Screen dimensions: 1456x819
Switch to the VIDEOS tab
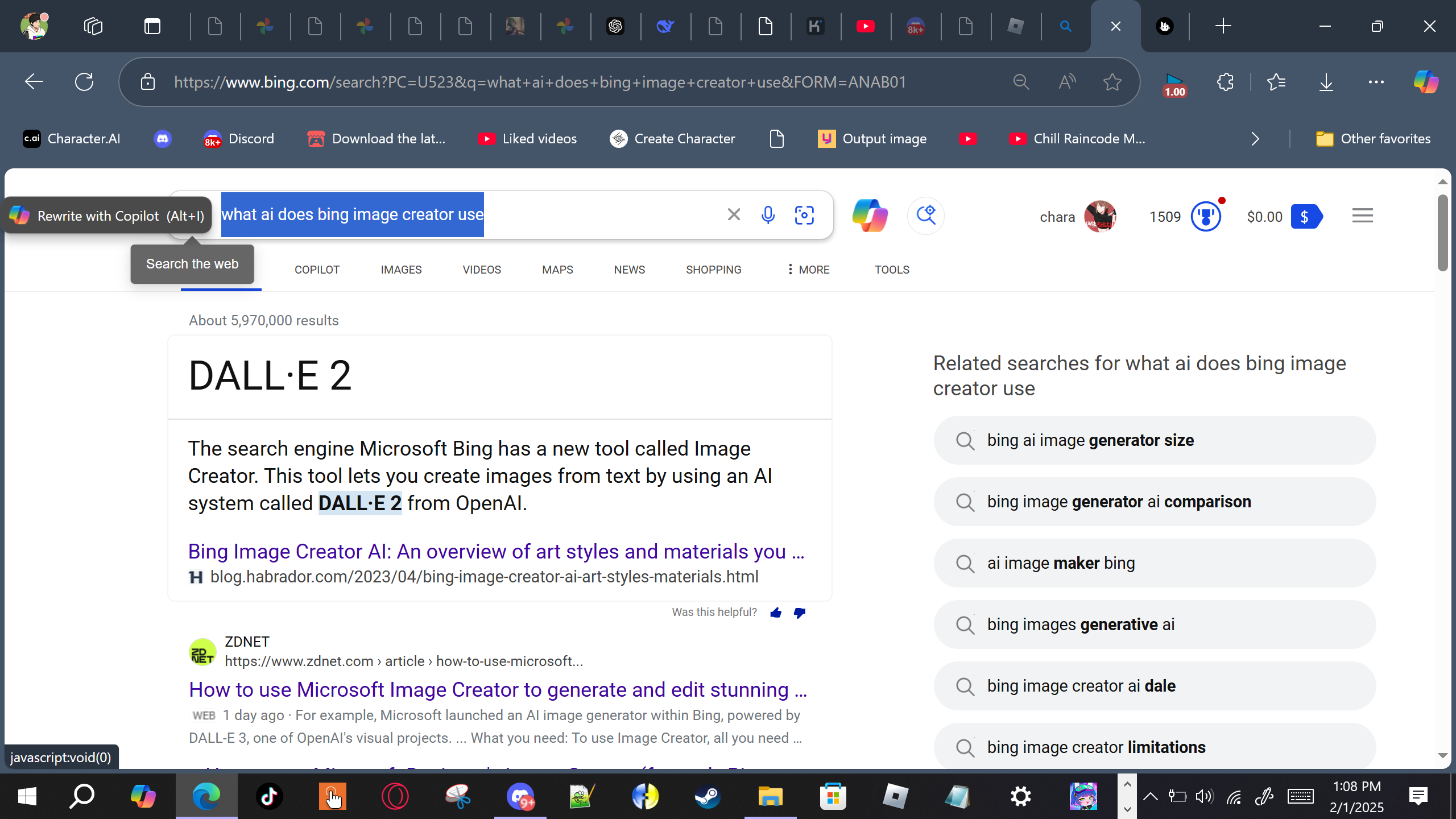pos(481,270)
